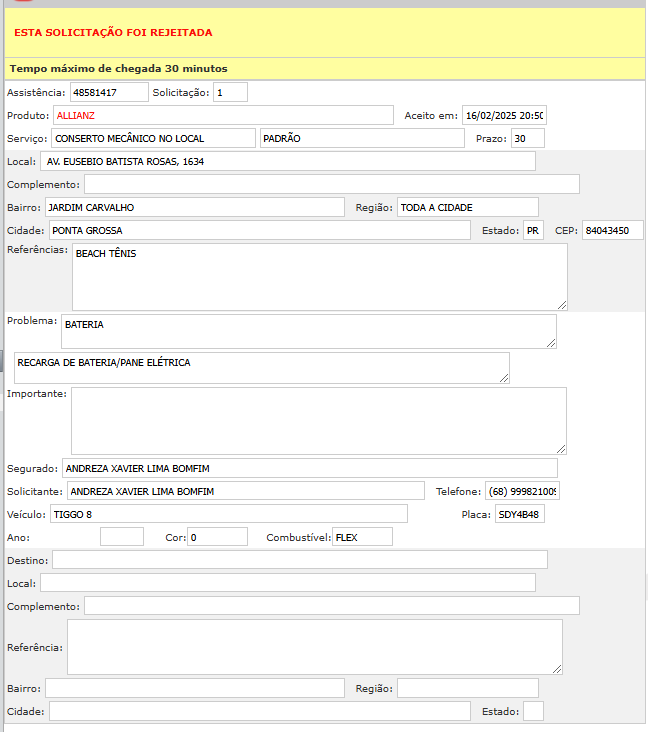Click the Produto field showing ALLIANZ
Screen dimensions: 648x732
pyautogui.click(x=223, y=115)
